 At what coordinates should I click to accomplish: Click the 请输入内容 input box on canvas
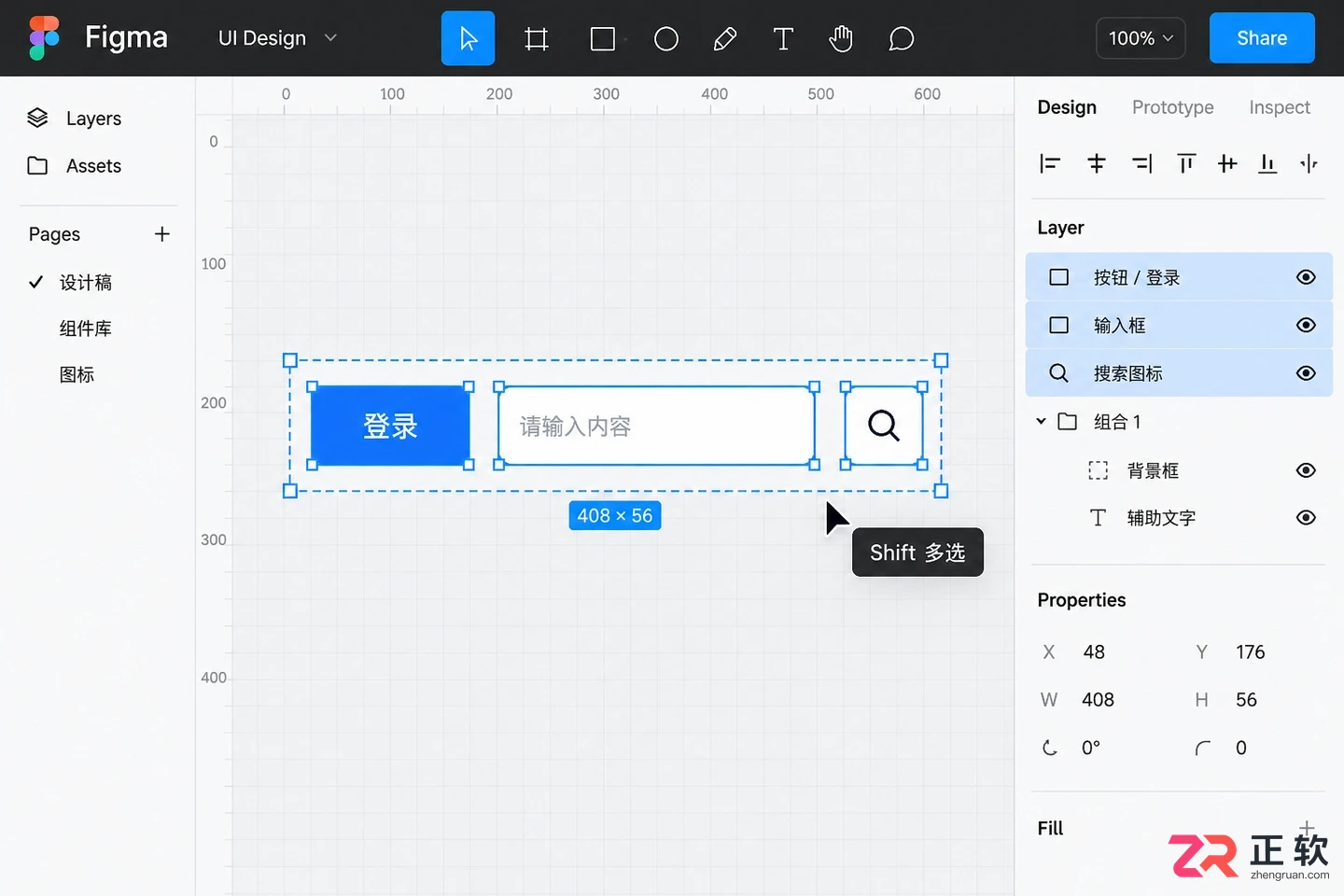tap(656, 426)
